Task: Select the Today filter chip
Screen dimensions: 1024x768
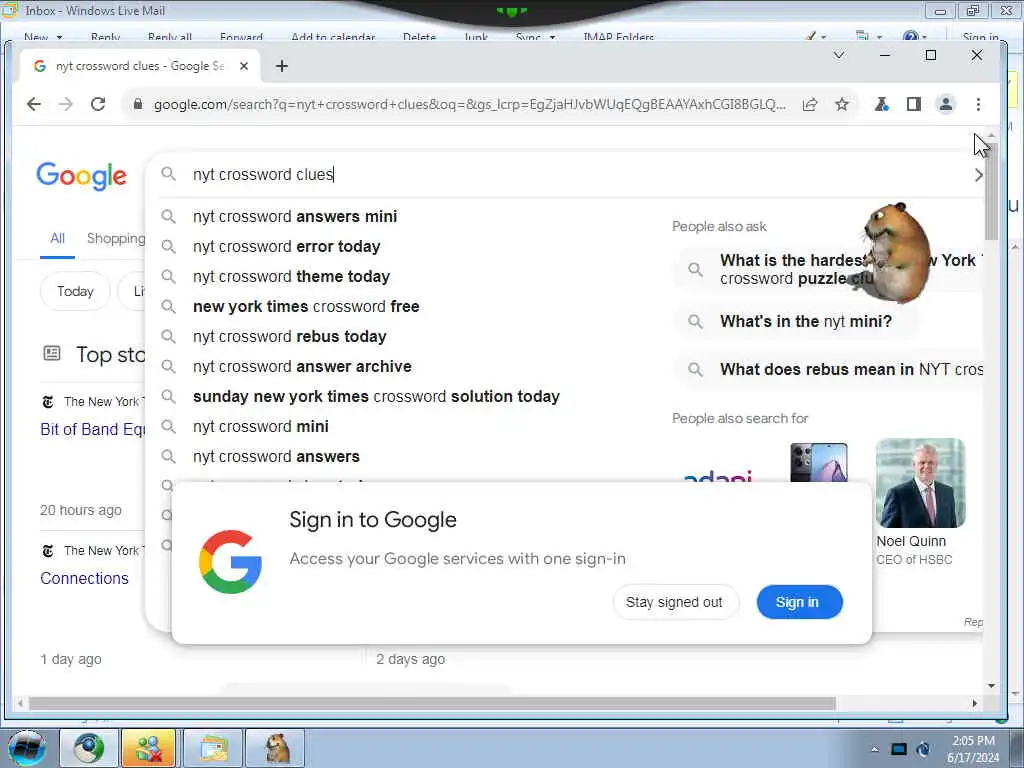Action: [x=75, y=291]
